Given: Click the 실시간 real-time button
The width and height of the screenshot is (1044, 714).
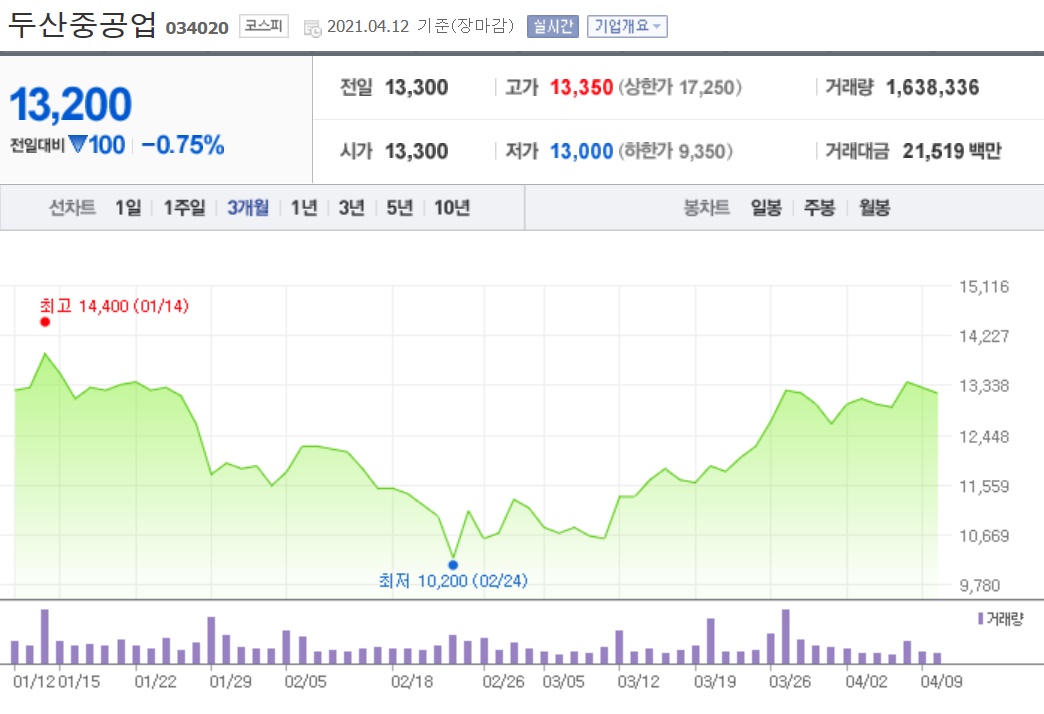Looking at the screenshot, I should (x=553, y=27).
